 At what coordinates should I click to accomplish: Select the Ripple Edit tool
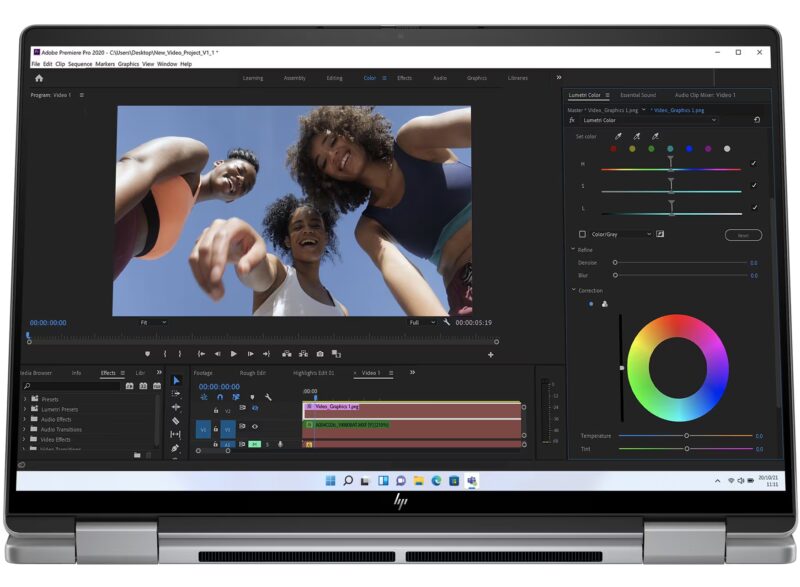(x=176, y=407)
